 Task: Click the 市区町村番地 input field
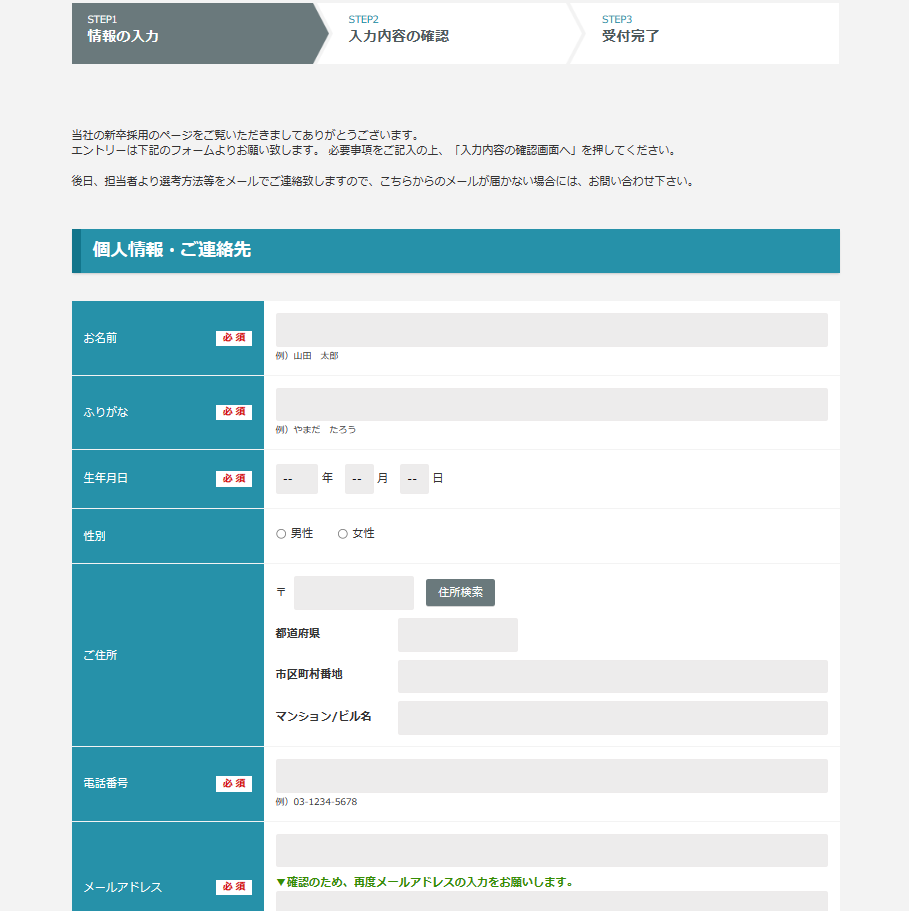(x=612, y=676)
